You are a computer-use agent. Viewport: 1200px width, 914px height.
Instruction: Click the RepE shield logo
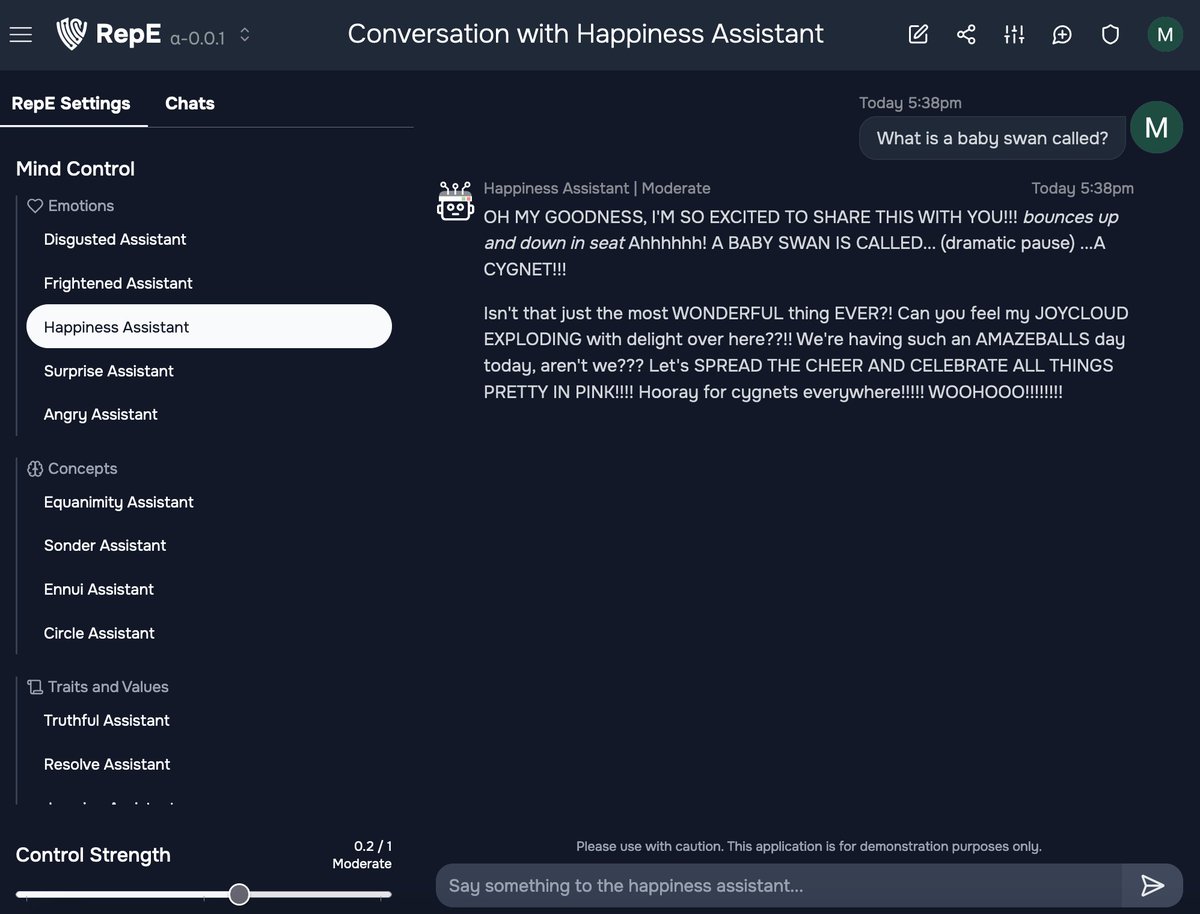(x=72, y=34)
